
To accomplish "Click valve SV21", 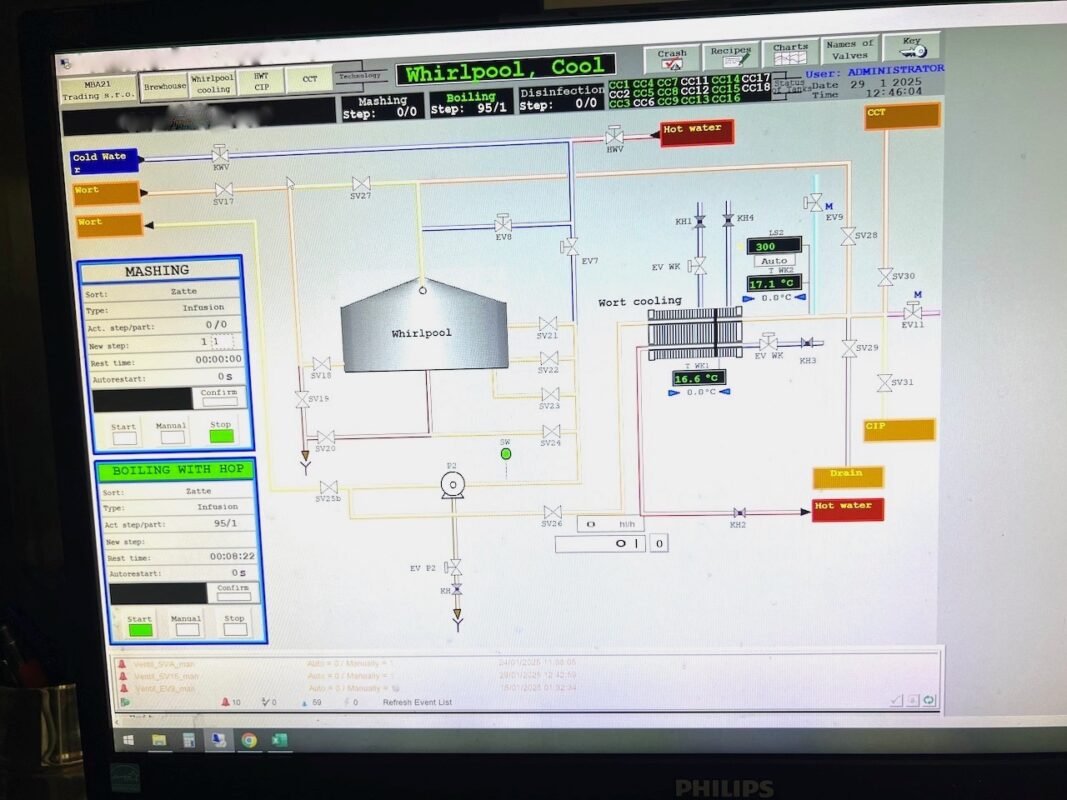I will click(548, 324).
